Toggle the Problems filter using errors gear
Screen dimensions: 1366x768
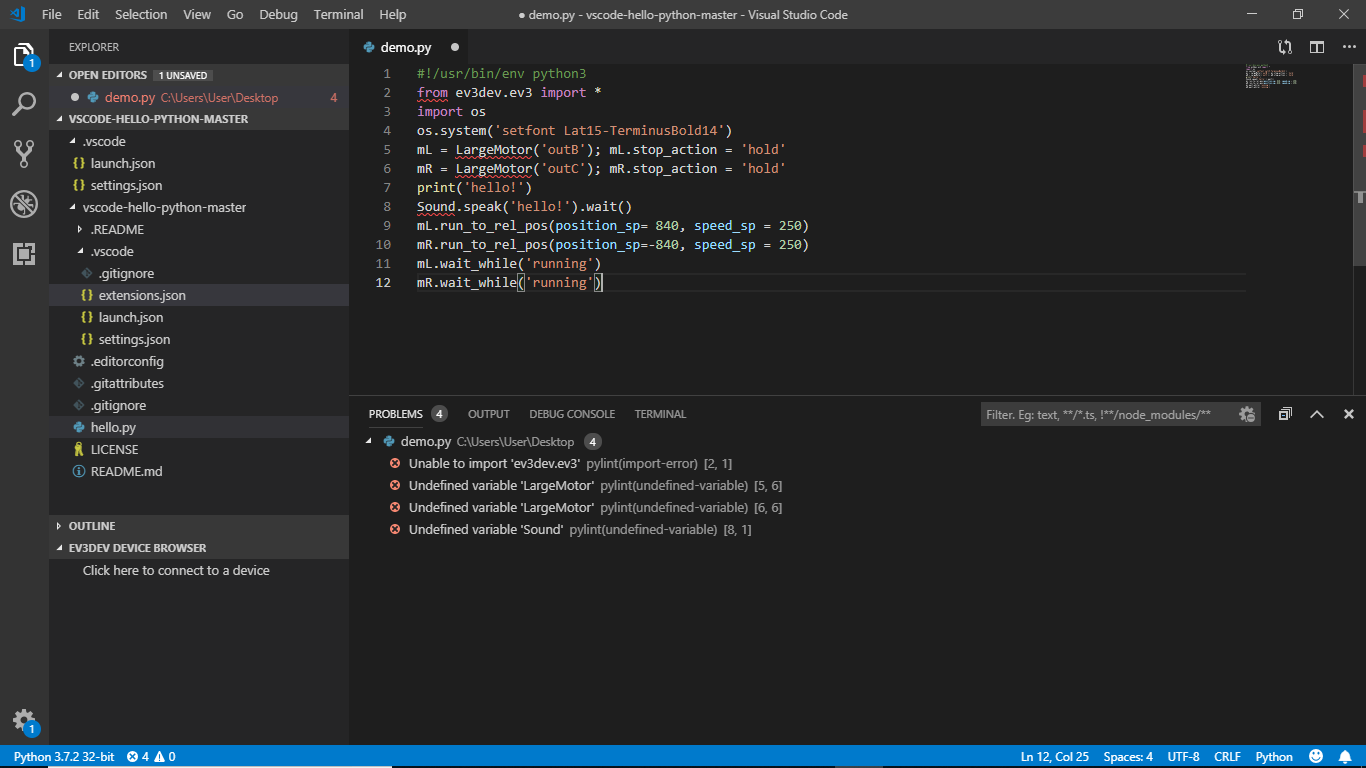click(1246, 413)
